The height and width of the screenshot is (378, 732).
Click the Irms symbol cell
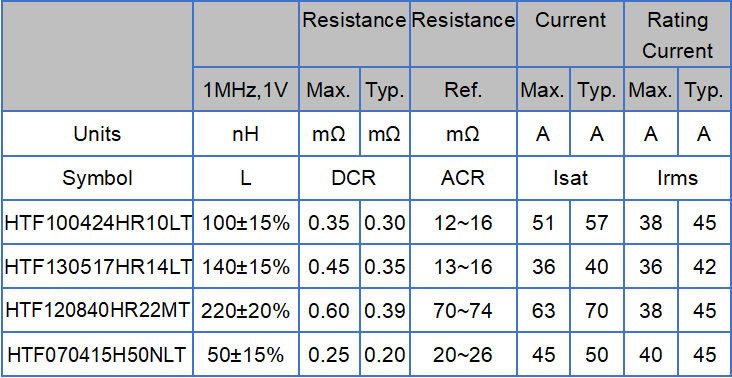tap(677, 178)
